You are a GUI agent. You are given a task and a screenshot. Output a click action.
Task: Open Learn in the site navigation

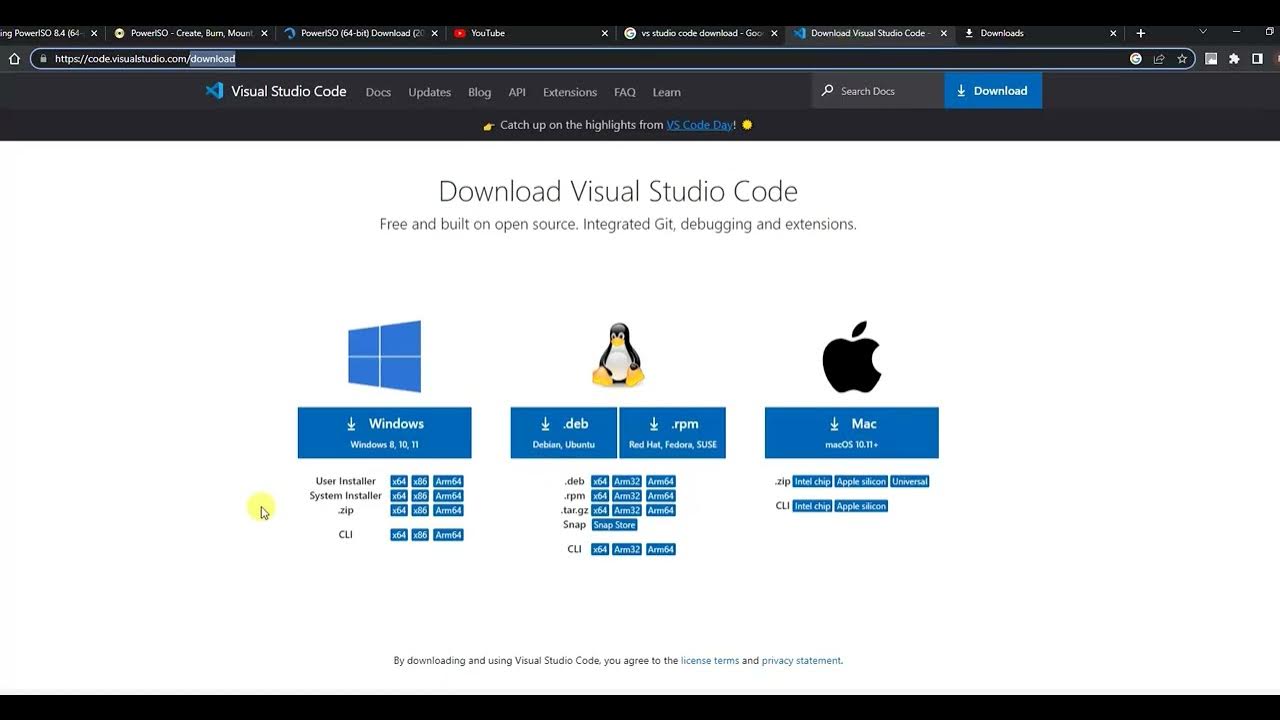tap(666, 92)
